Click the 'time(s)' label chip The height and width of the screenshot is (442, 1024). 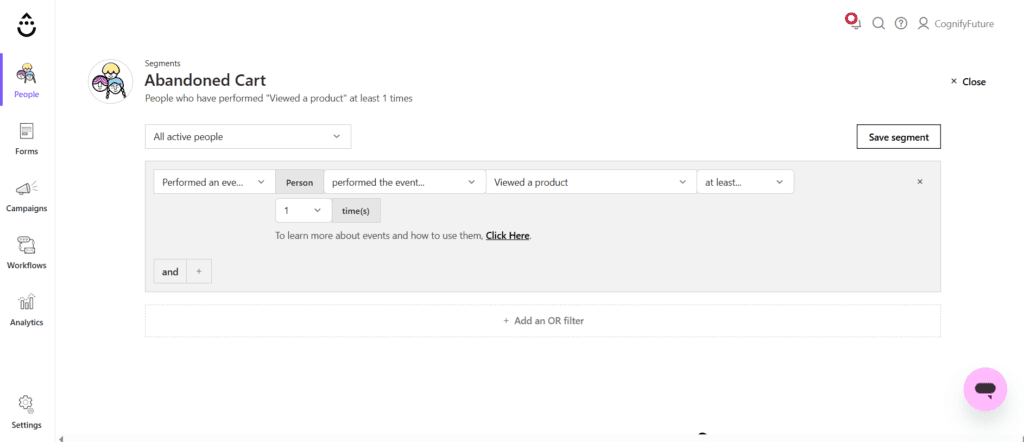tap(356, 210)
